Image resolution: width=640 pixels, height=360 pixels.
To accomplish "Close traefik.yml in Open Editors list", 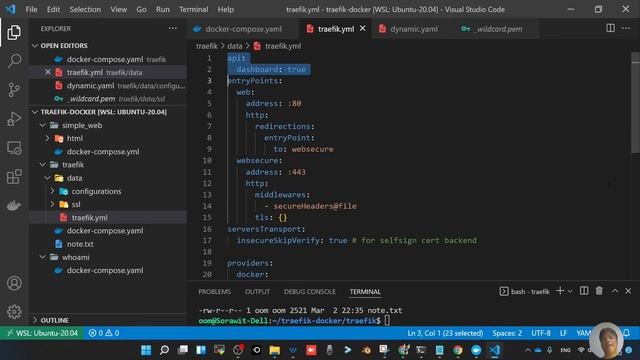I will [48, 72].
